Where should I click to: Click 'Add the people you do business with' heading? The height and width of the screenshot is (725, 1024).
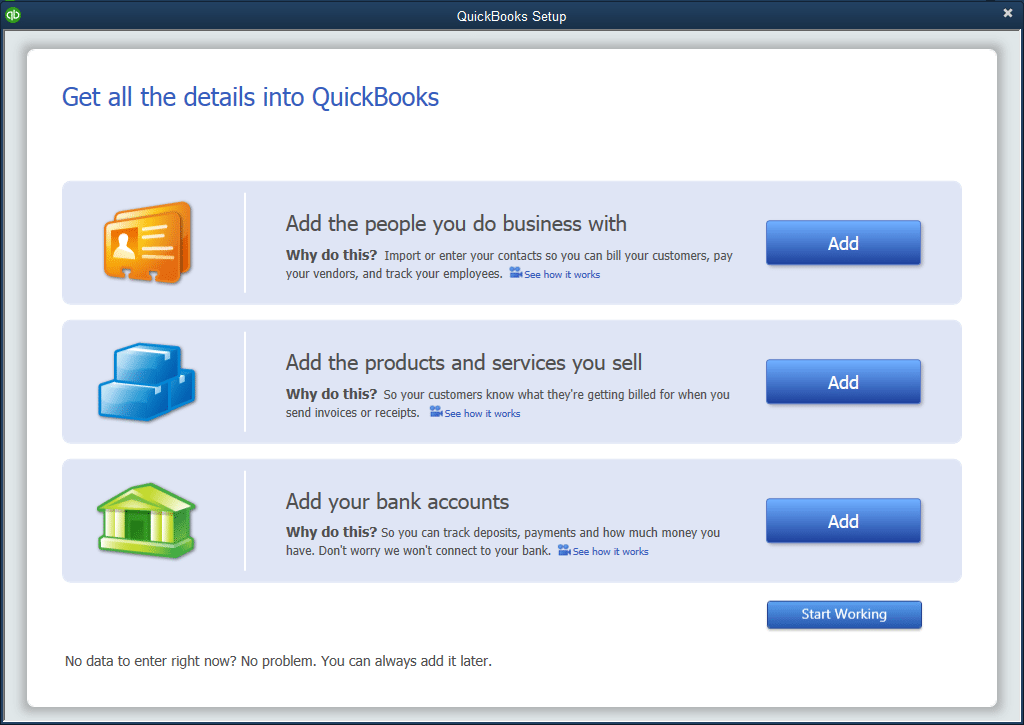(x=456, y=224)
